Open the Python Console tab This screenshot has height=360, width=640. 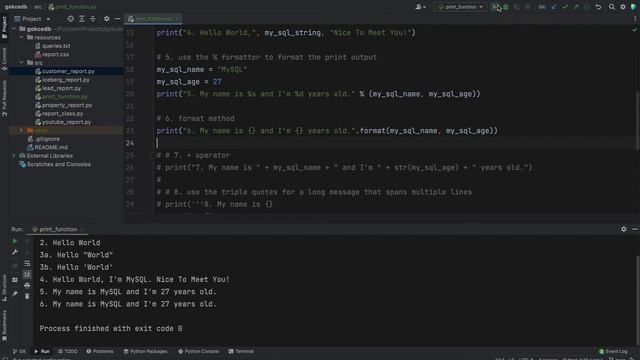coord(198,351)
